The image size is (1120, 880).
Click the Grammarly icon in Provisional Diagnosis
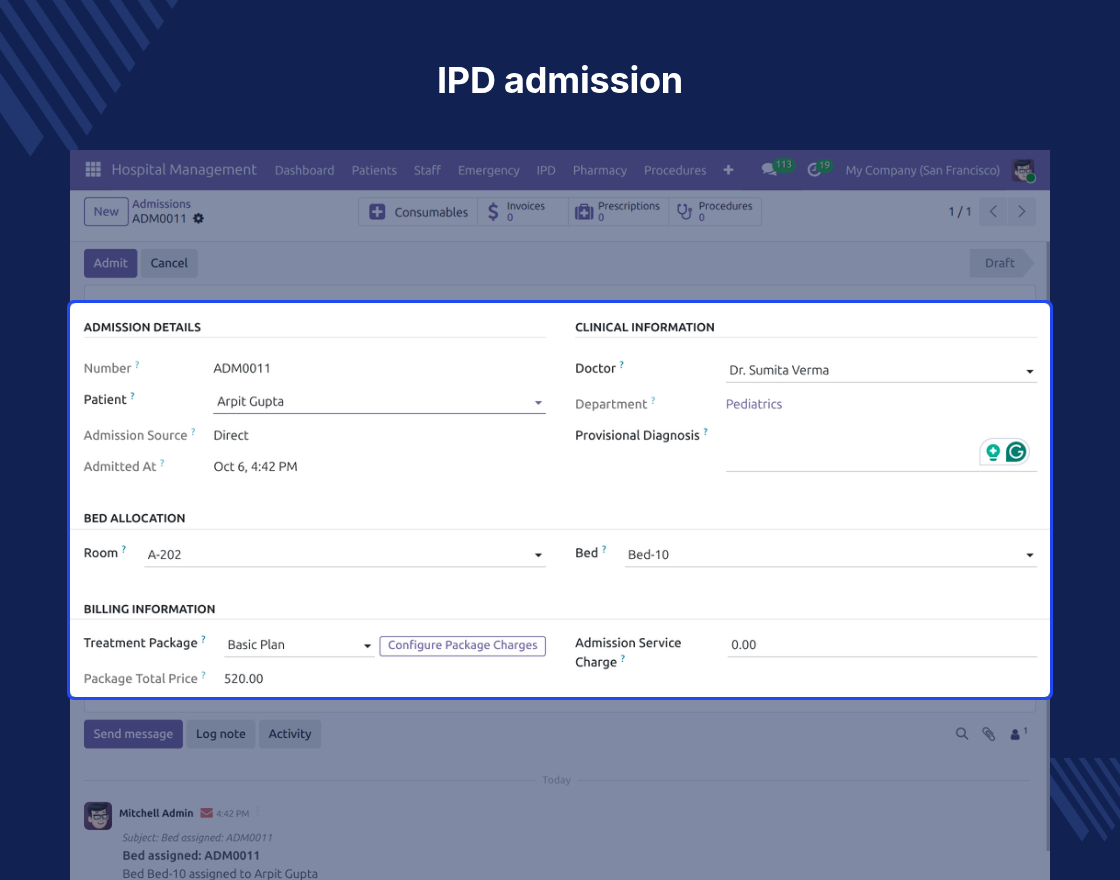coord(1016,451)
